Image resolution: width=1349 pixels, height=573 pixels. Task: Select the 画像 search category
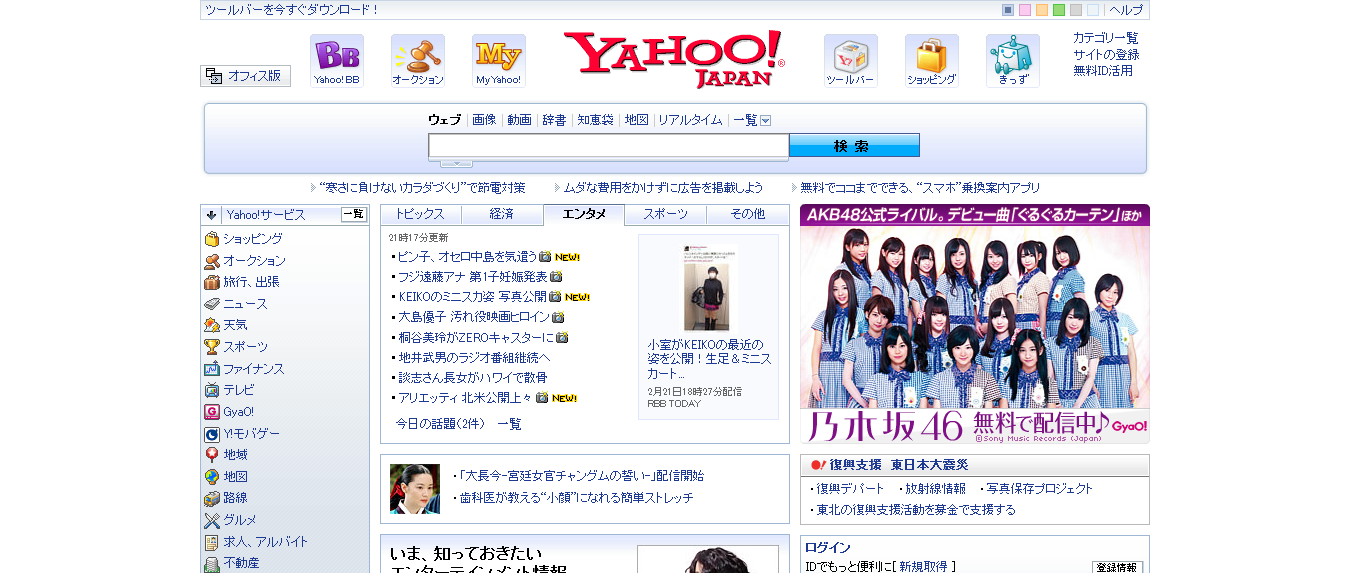coord(484,120)
